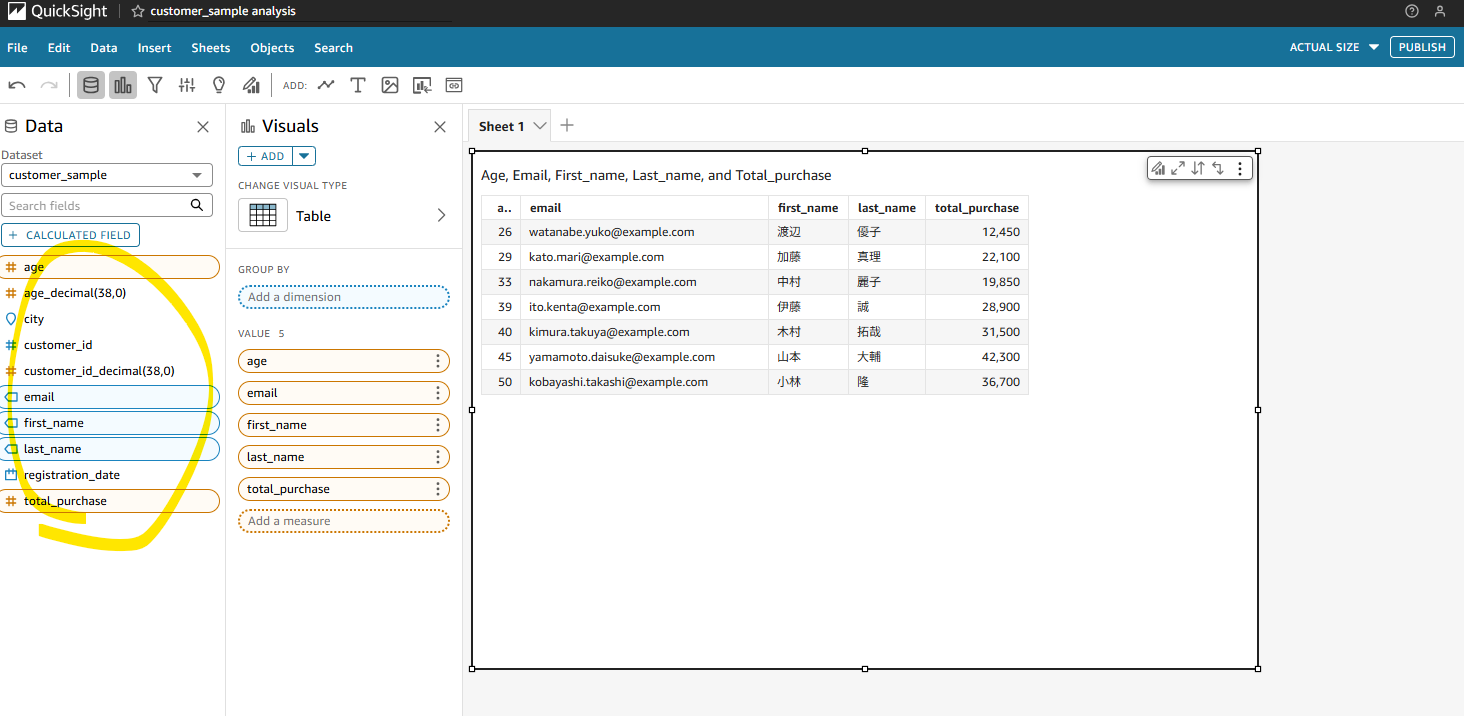Maximize the visual with expand arrows
1464x716 pixels.
(1178, 169)
